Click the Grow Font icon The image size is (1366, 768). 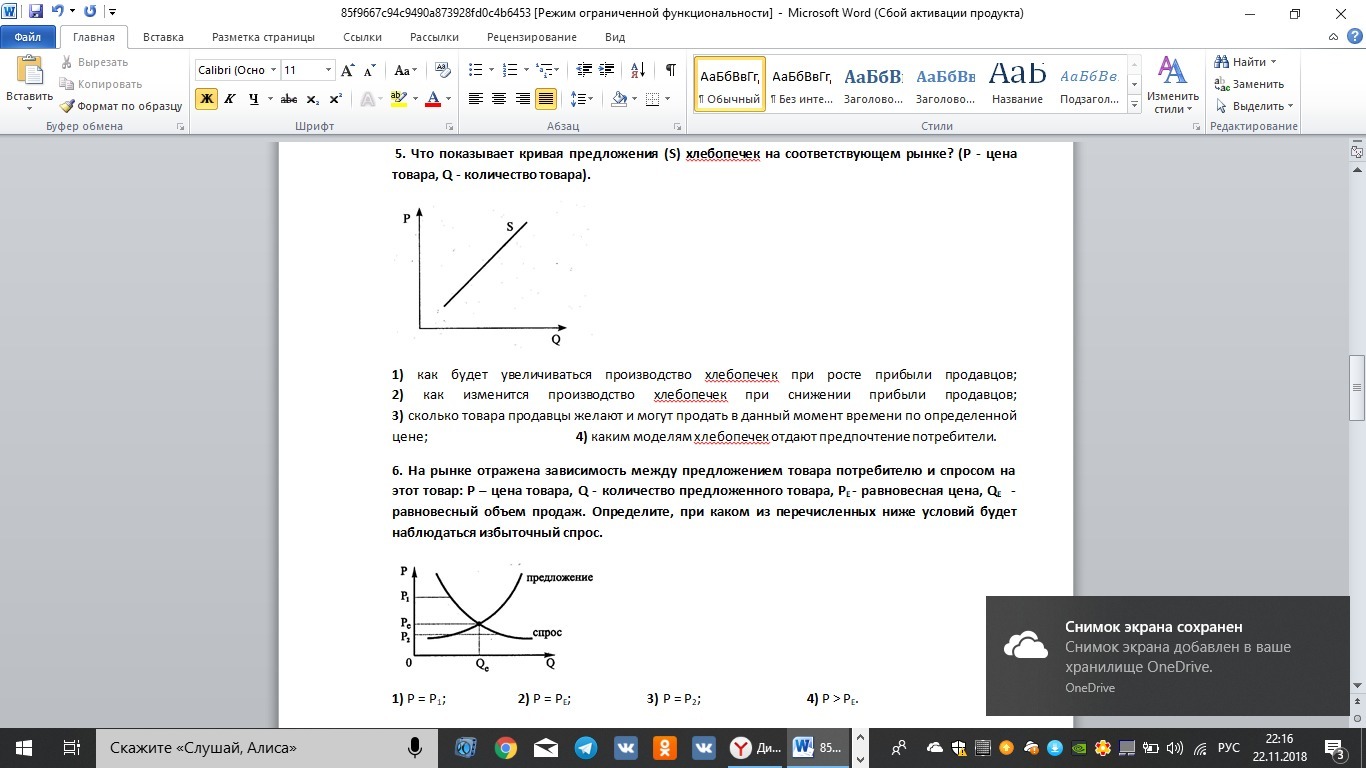[348, 70]
